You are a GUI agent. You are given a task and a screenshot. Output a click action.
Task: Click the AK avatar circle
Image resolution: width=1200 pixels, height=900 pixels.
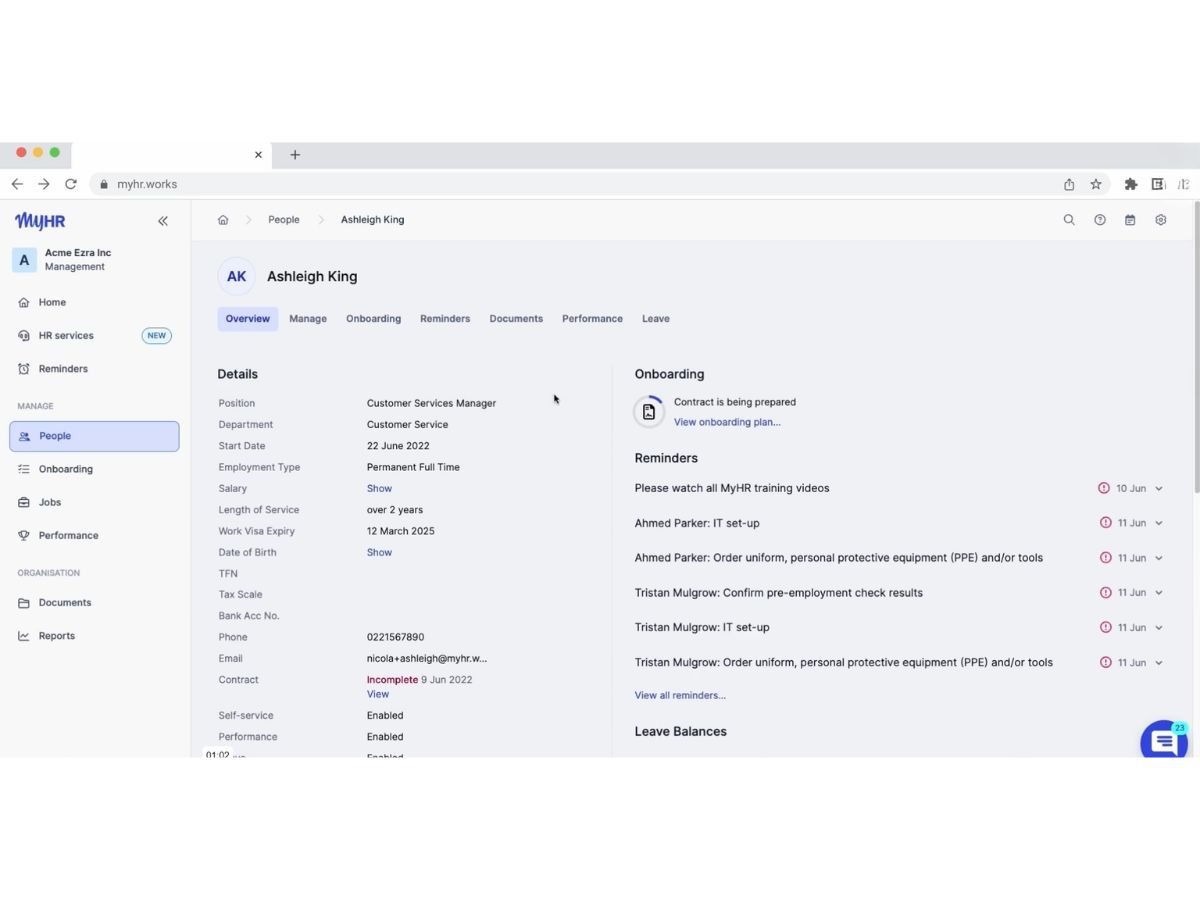[x=237, y=277]
